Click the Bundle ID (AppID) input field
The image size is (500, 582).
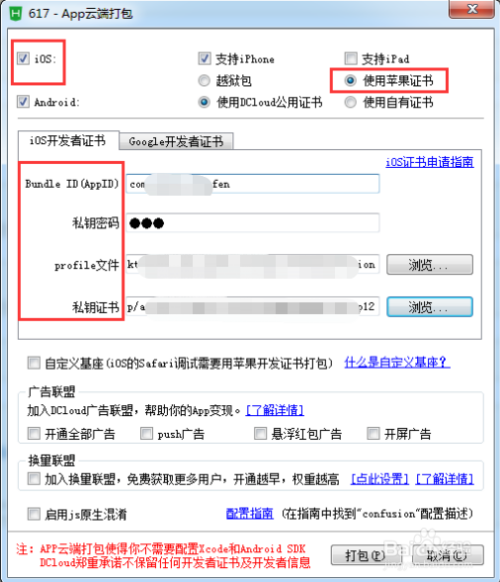253,184
